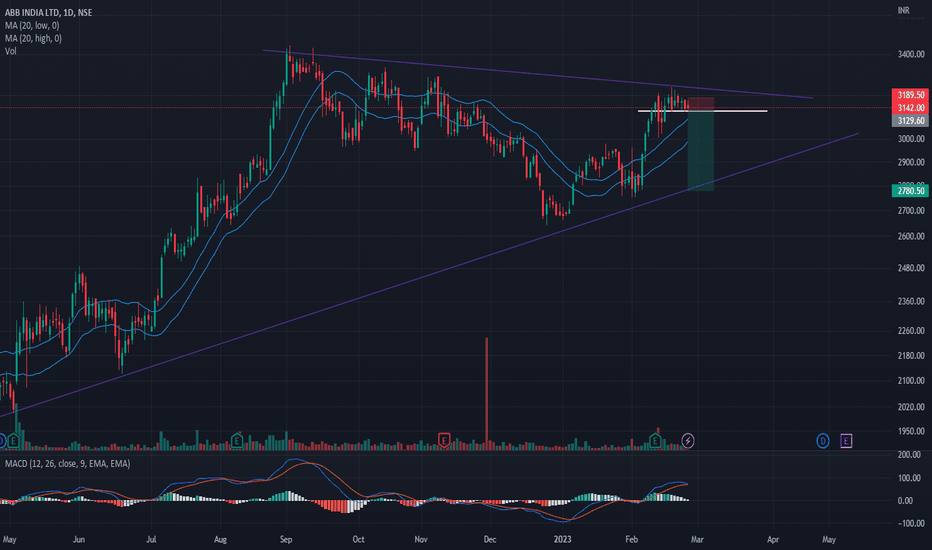Viewport: 932px width, 550px height.
Task: Click the 2023 label on the time axis
Action: click(562, 540)
